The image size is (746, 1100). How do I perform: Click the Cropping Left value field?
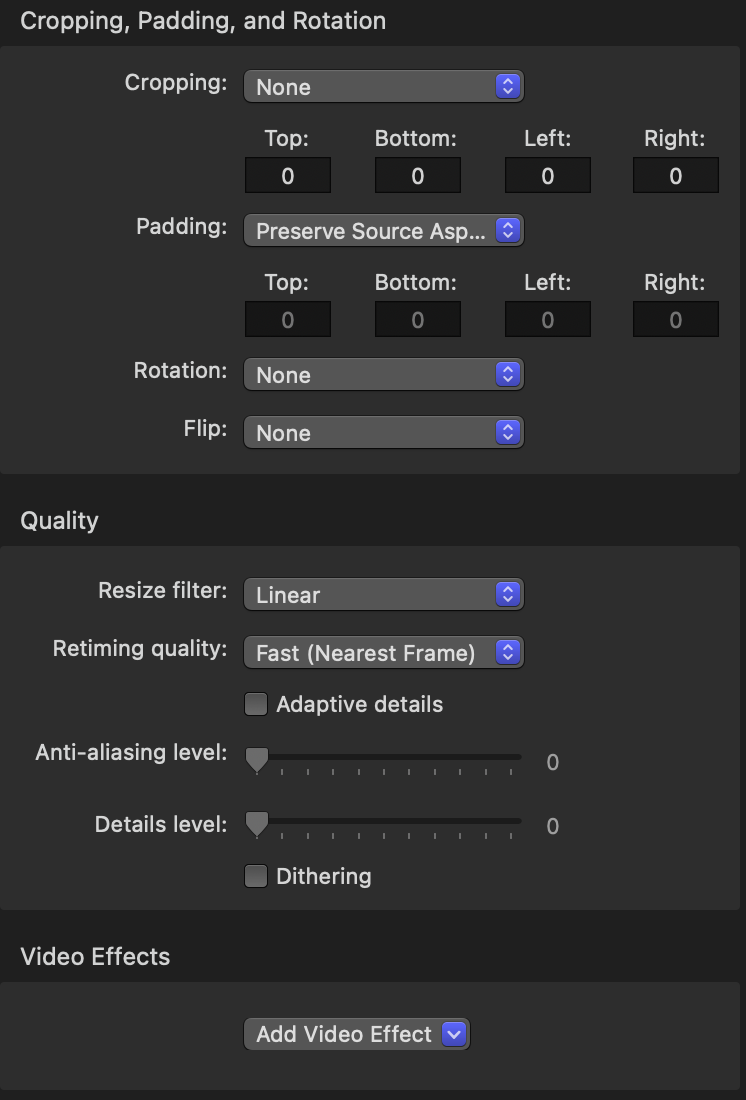click(x=547, y=177)
